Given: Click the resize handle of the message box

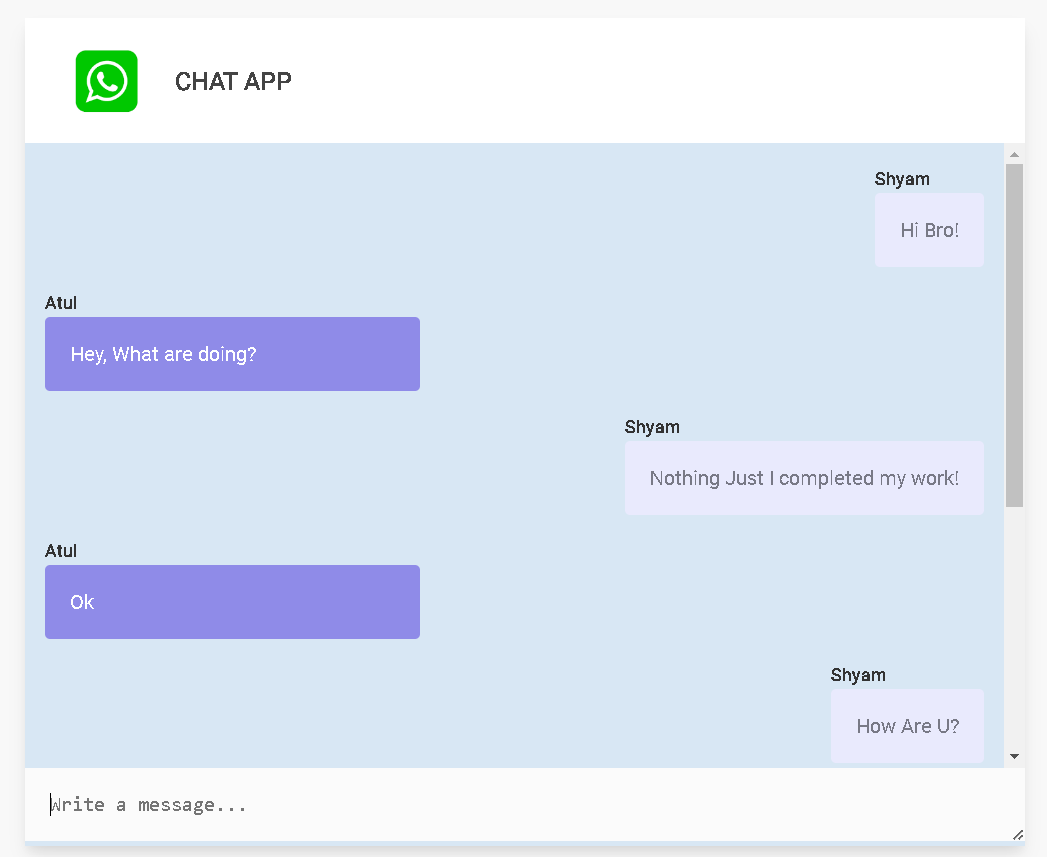Looking at the screenshot, I should (1018, 834).
